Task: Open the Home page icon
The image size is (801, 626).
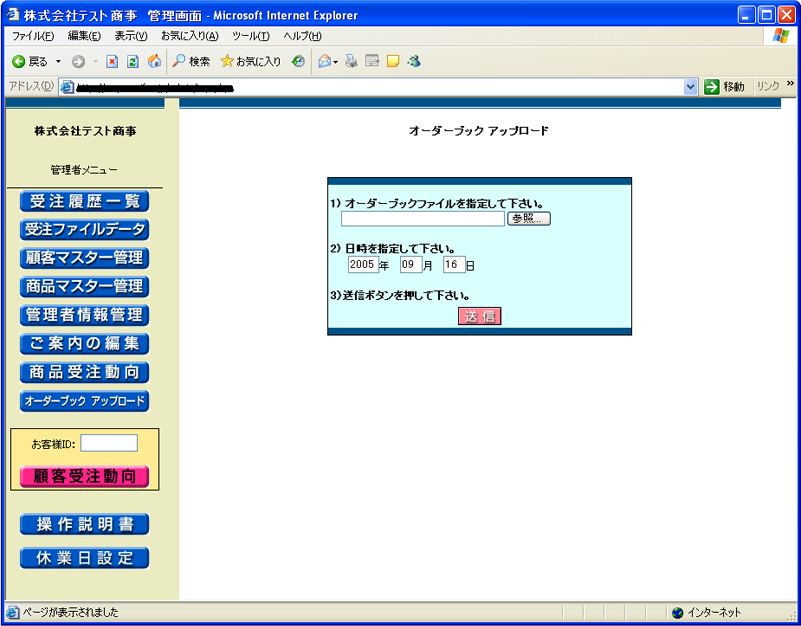Action: (154, 61)
